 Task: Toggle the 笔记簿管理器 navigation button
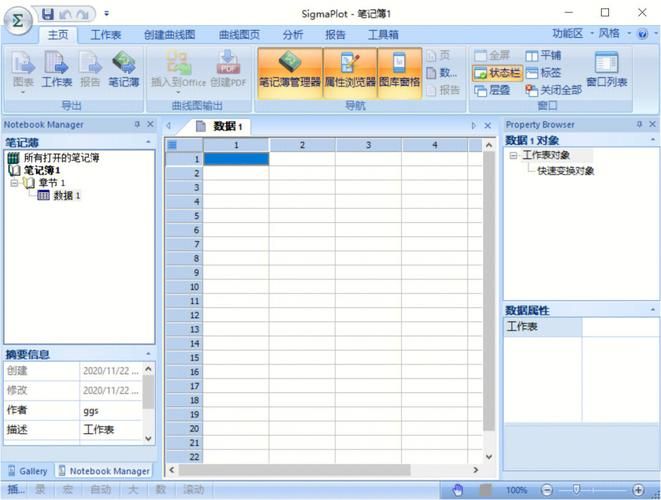pyautogui.click(x=290, y=73)
